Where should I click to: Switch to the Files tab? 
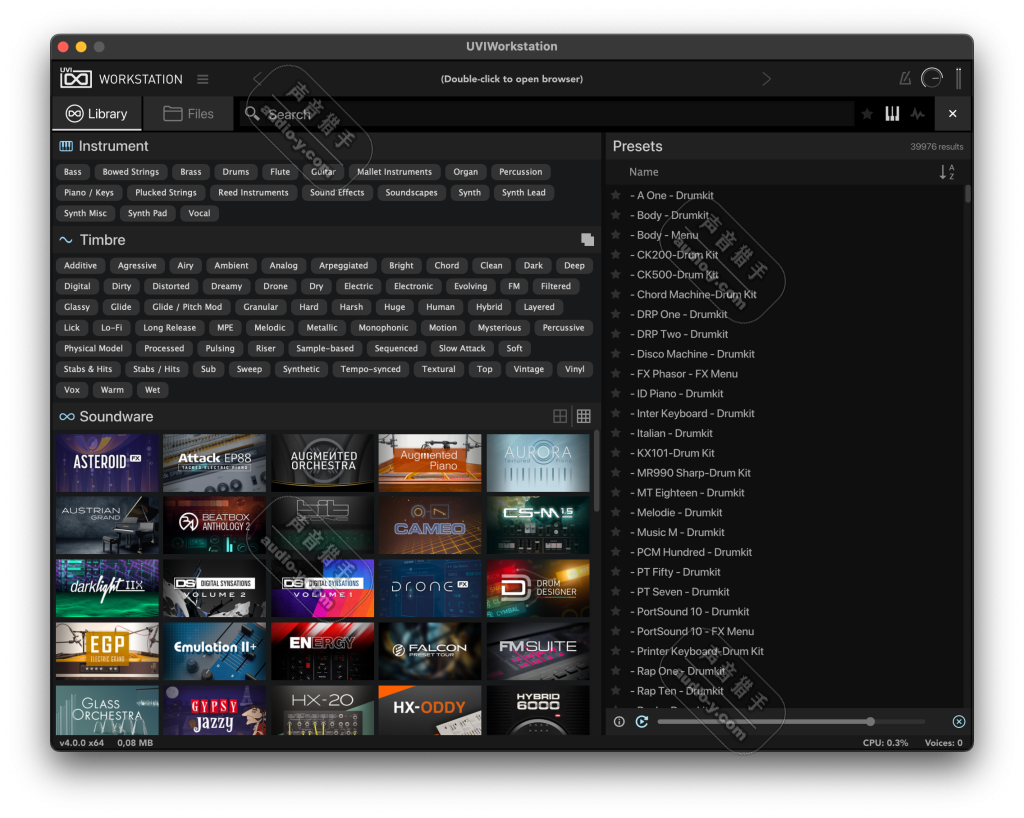pyautogui.click(x=188, y=114)
